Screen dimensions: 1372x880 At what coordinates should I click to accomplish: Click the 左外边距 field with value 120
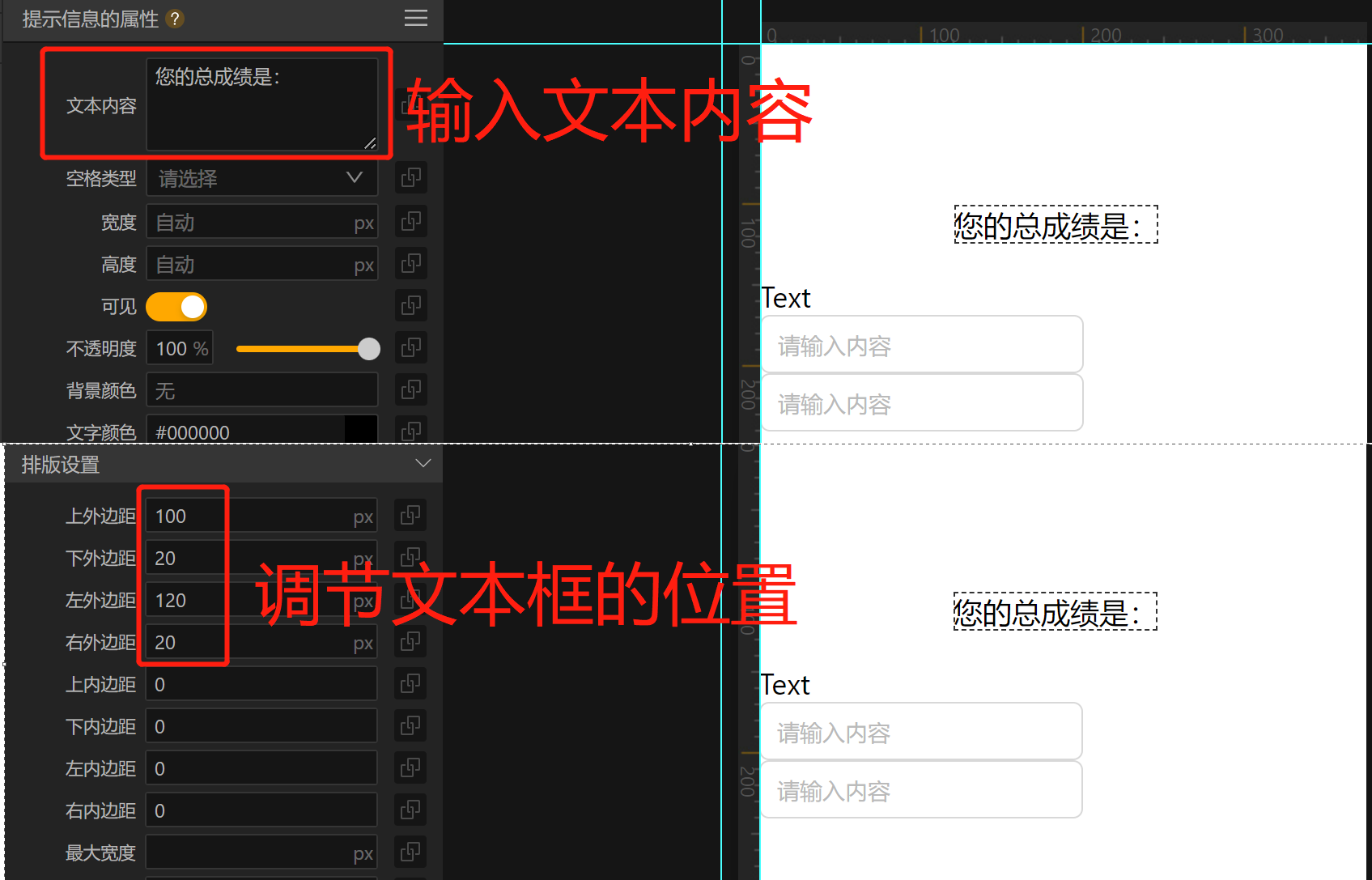tap(261, 600)
